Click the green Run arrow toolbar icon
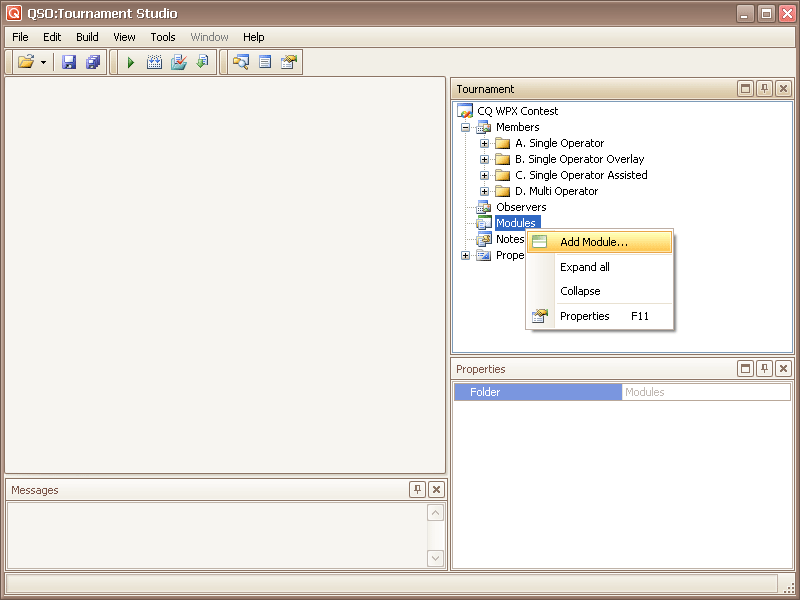Viewport: 800px width, 600px height. coord(130,62)
